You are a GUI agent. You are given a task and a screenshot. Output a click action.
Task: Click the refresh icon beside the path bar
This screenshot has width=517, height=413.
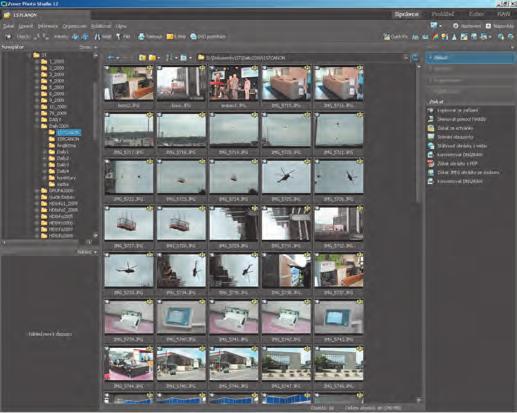pos(415,58)
